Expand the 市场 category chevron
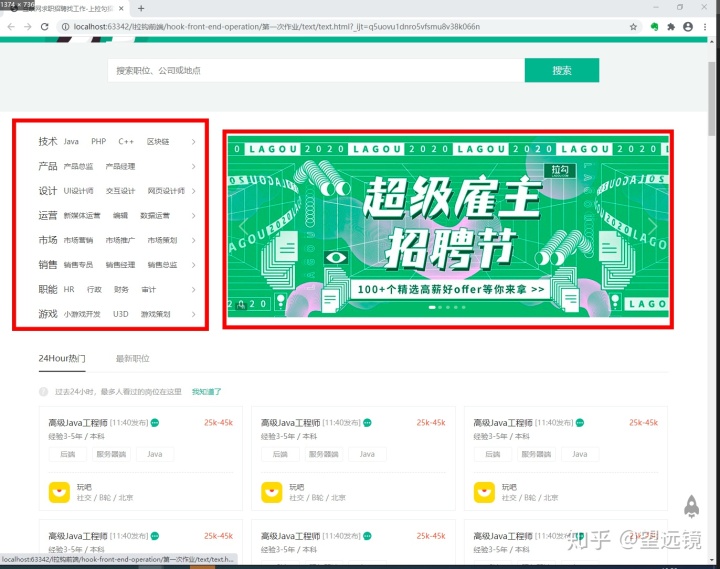The height and width of the screenshot is (569, 720). pos(193,240)
